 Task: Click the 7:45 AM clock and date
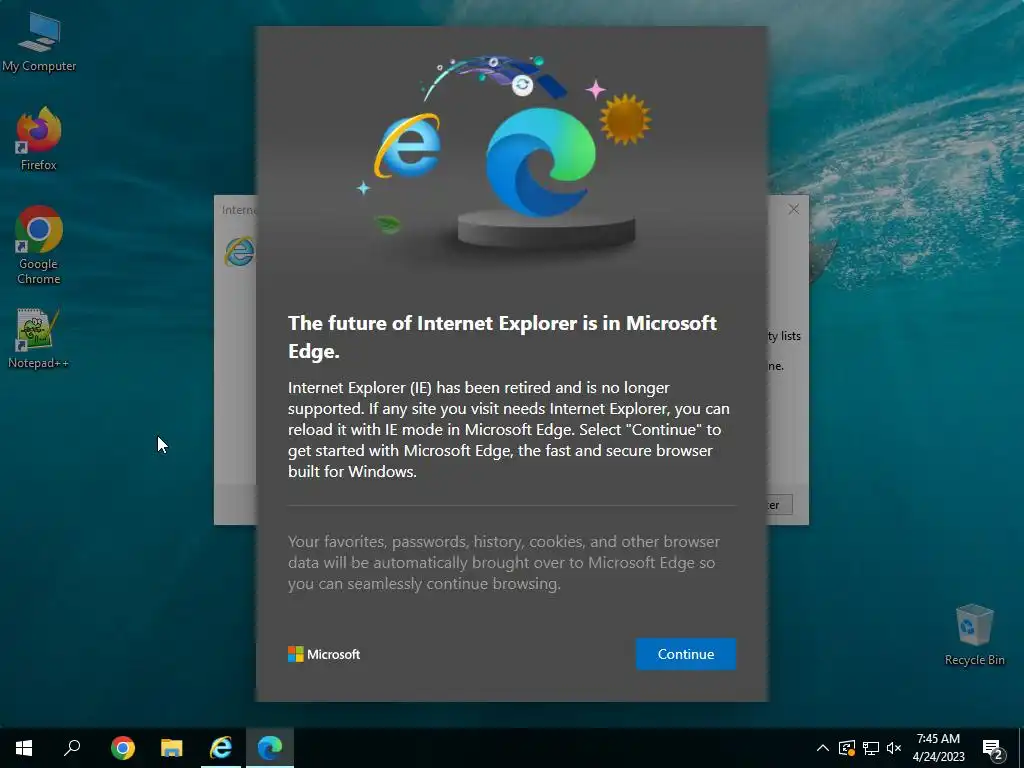pyautogui.click(x=938, y=748)
